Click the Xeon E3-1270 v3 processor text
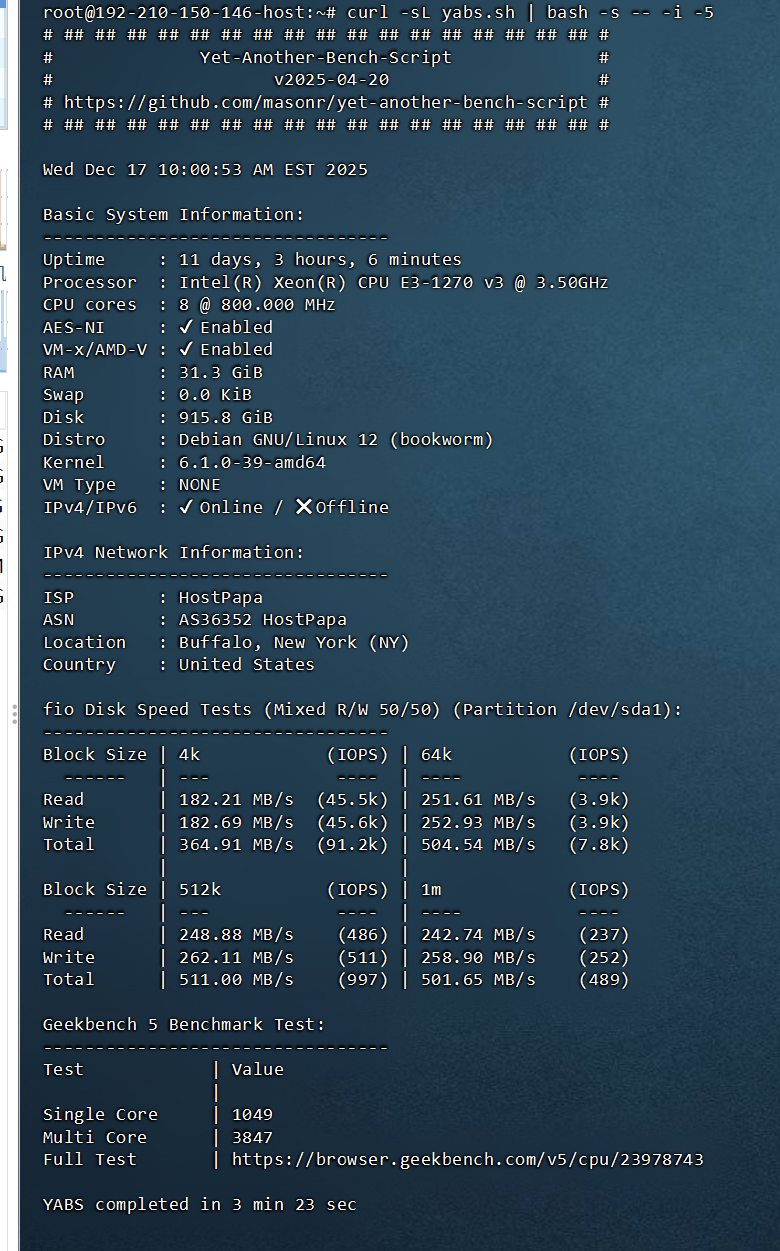This screenshot has height=1251, width=780. click(x=393, y=282)
